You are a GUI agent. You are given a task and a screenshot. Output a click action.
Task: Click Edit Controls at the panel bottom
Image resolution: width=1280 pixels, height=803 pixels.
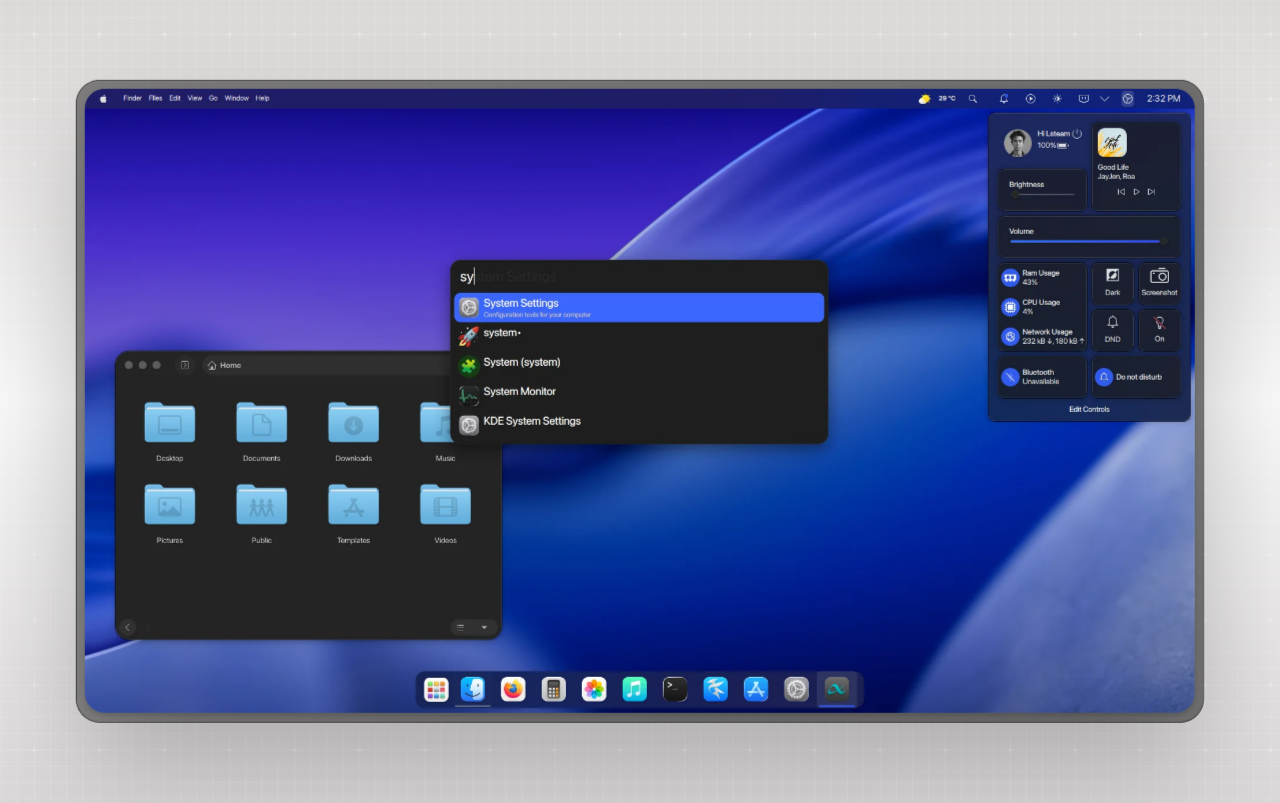click(x=1089, y=408)
